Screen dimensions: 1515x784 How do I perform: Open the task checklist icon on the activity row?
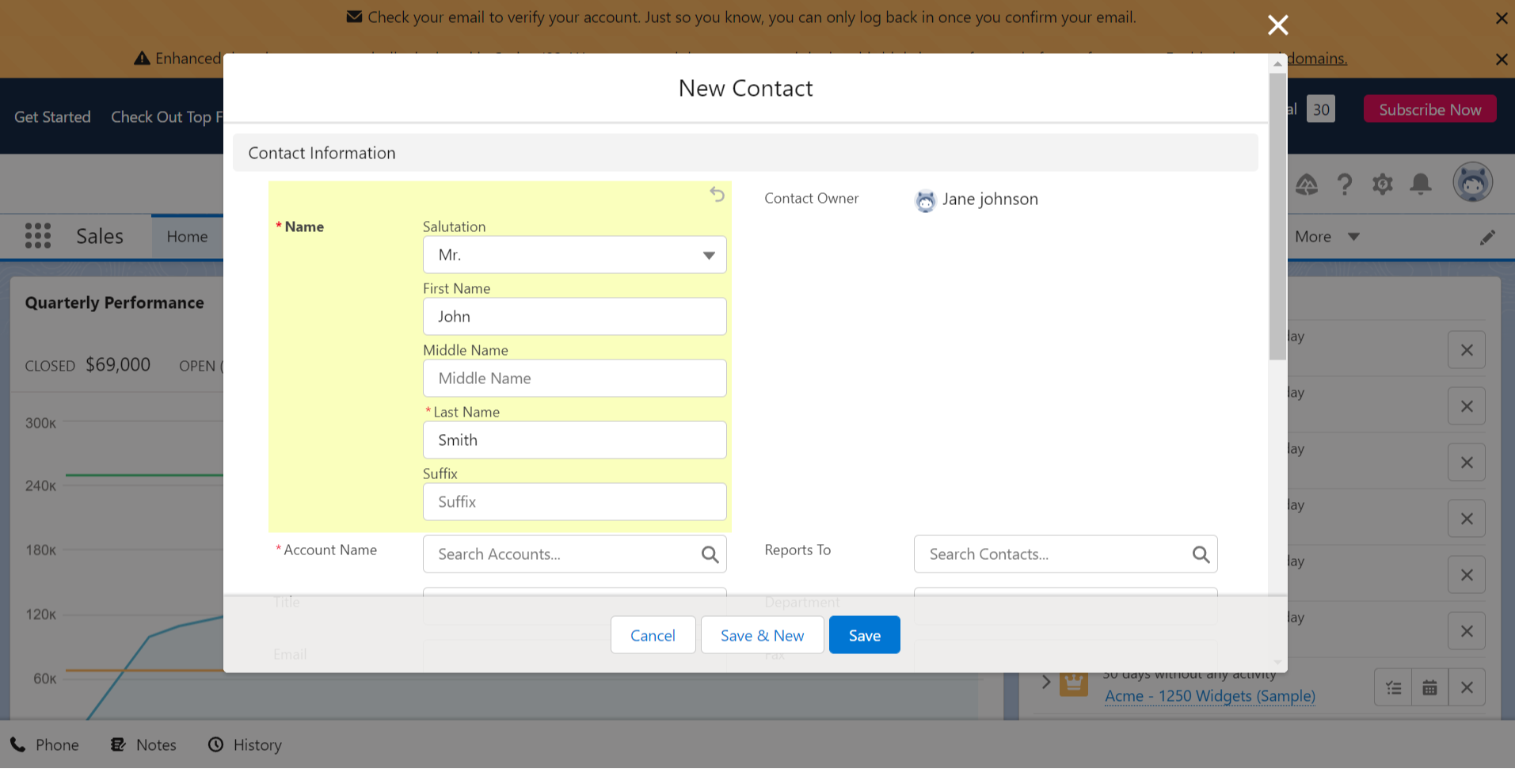pos(1392,687)
